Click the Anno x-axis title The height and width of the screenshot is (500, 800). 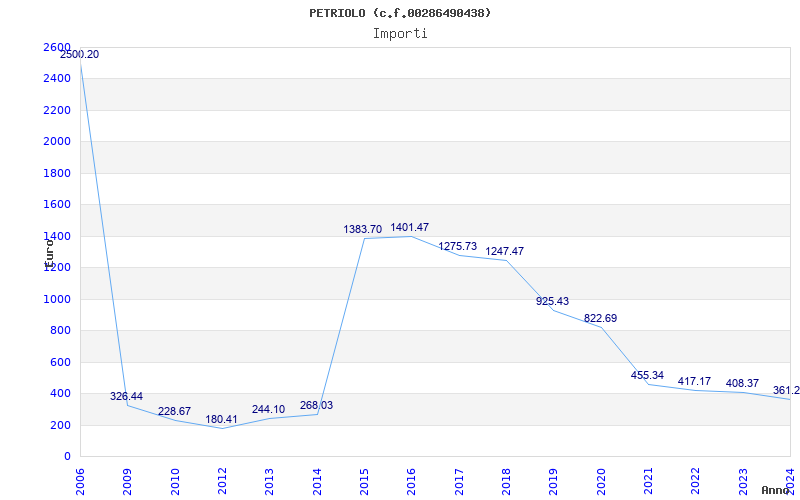777,490
